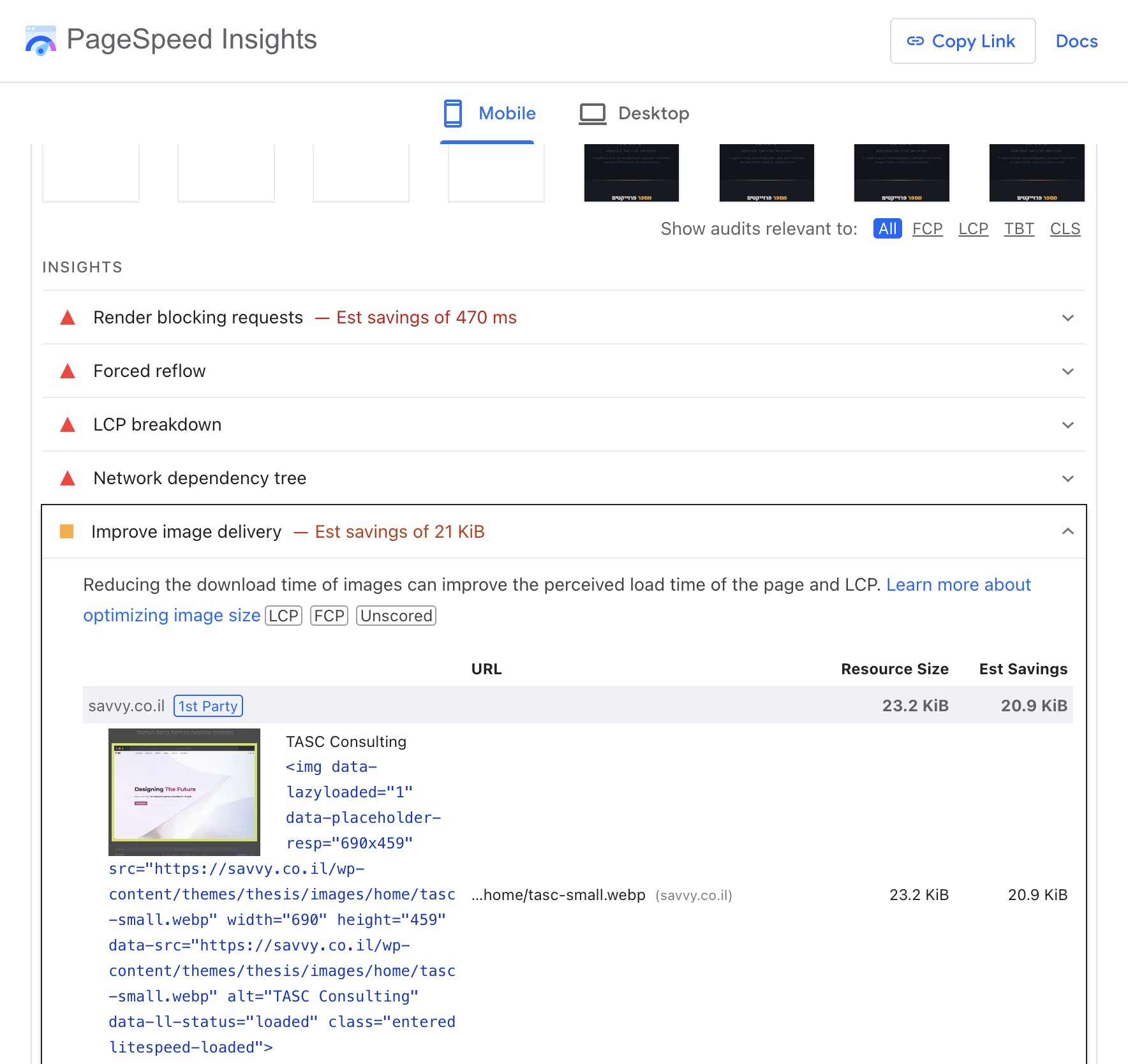Click red triangle beside Network dependency tree

[x=68, y=478]
